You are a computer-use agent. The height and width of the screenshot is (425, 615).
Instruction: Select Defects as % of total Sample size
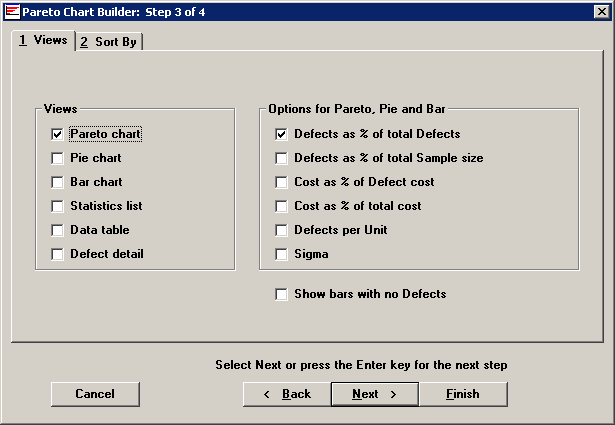[x=282, y=158]
